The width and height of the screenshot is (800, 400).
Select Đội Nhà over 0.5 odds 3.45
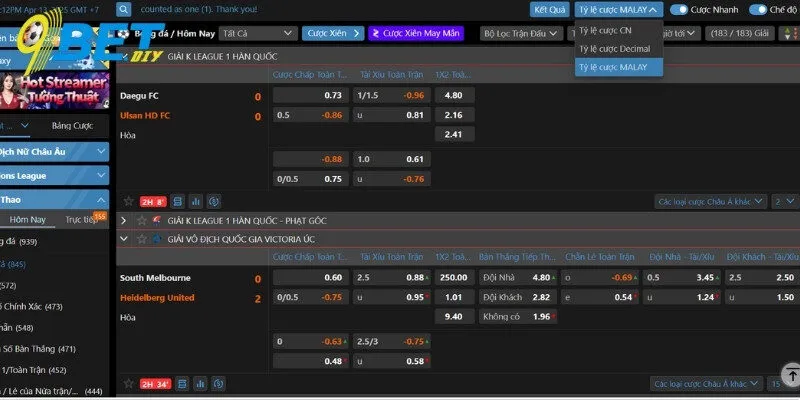(x=682, y=278)
